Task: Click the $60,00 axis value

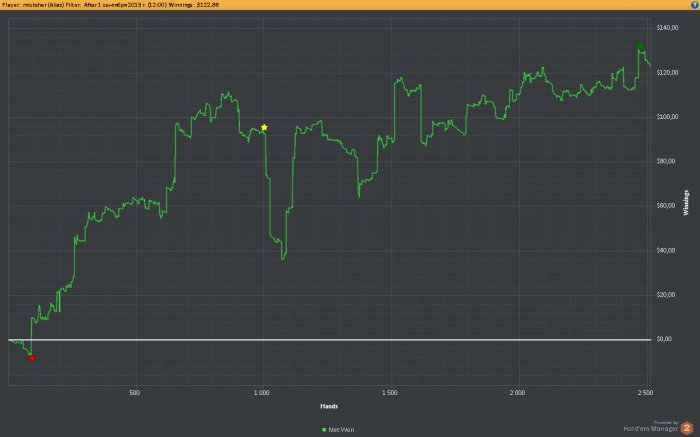Action: pos(666,206)
